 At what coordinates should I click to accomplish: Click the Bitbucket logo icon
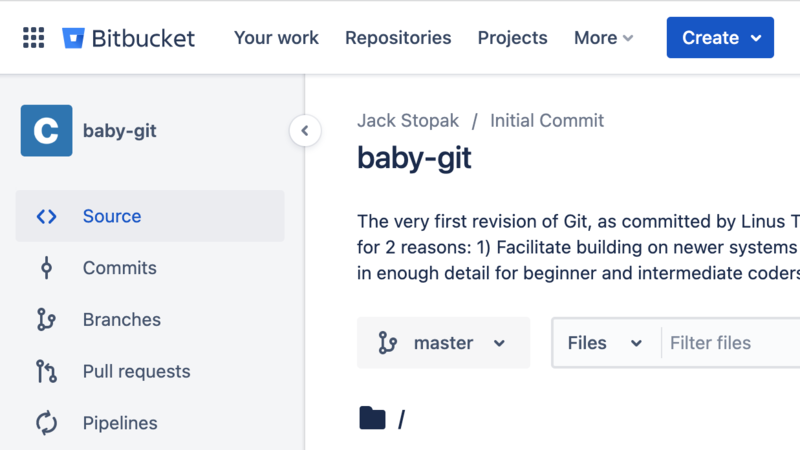[x=73, y=38]
